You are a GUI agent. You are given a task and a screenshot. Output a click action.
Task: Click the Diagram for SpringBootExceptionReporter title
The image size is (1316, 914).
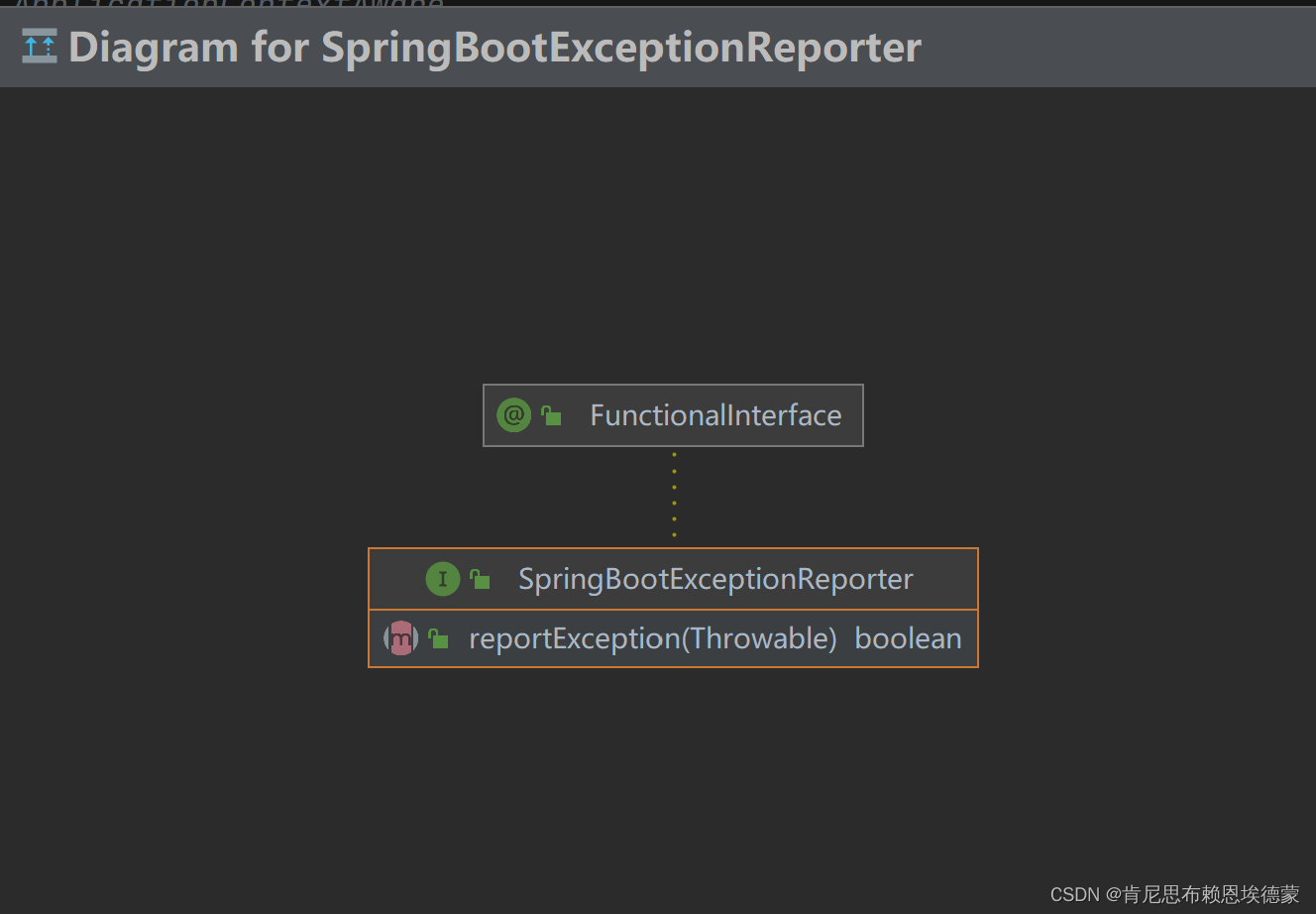coord(494,47)
